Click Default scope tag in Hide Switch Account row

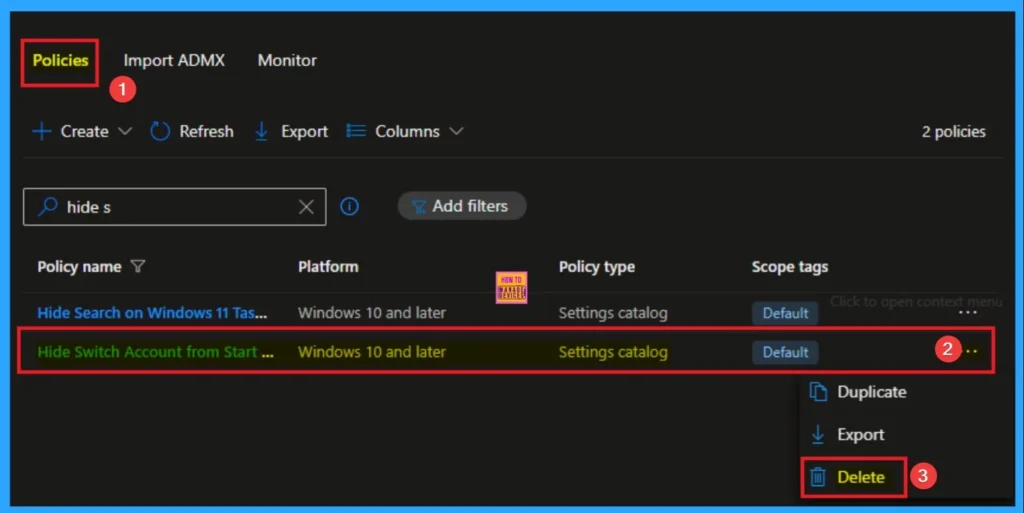[x=785, y=352]
